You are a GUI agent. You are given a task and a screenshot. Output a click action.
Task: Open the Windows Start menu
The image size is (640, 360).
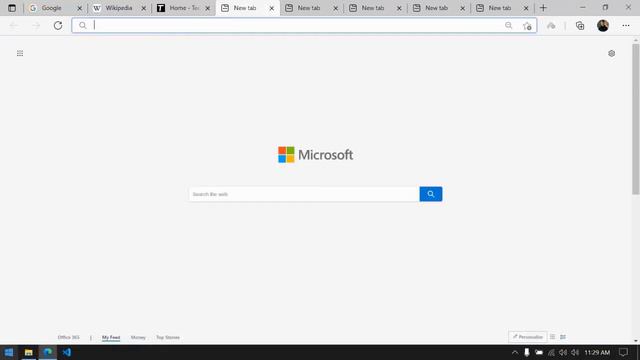tap(9, 352)
